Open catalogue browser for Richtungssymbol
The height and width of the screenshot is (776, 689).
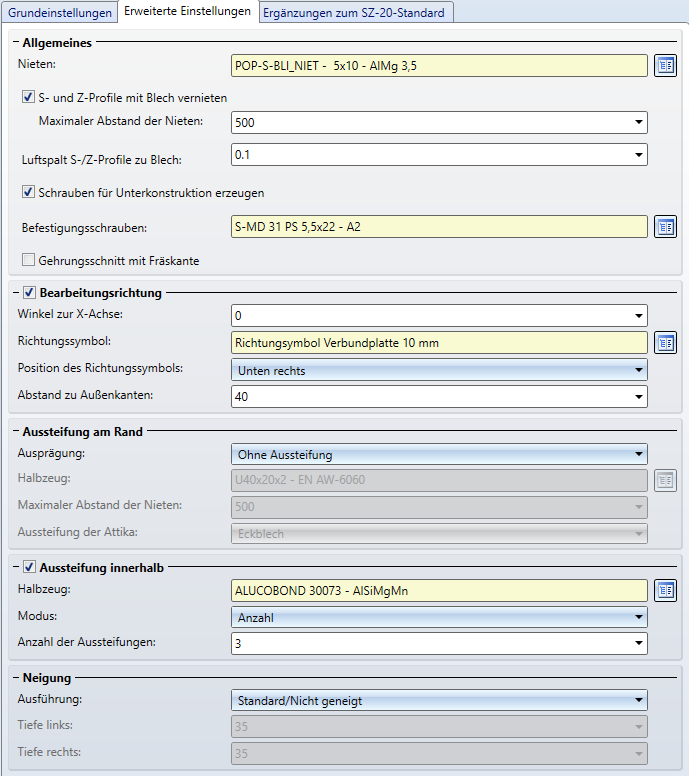(x=665, y=342)
